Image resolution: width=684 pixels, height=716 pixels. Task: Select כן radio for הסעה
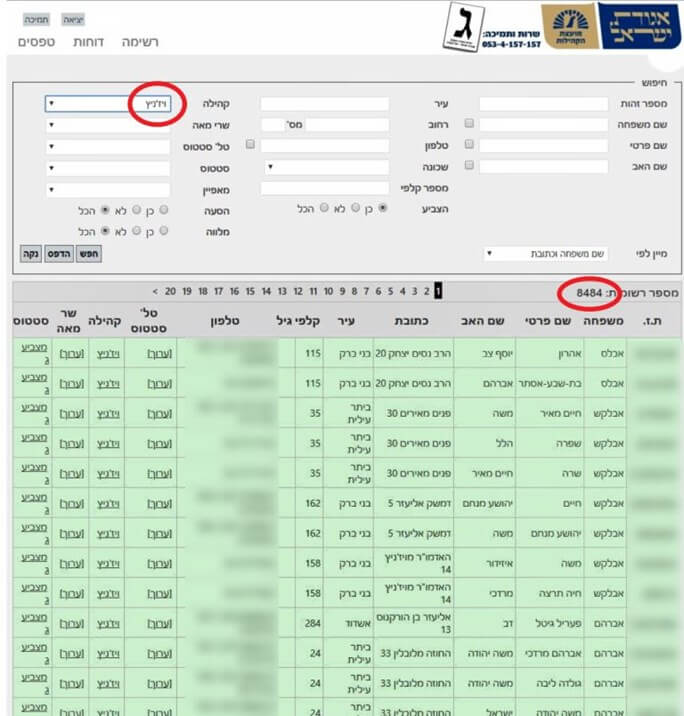click(x=164, y=211)
